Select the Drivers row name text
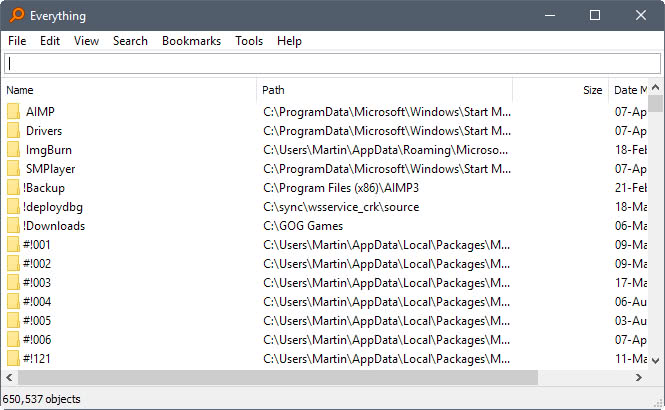 pos(44,131)
